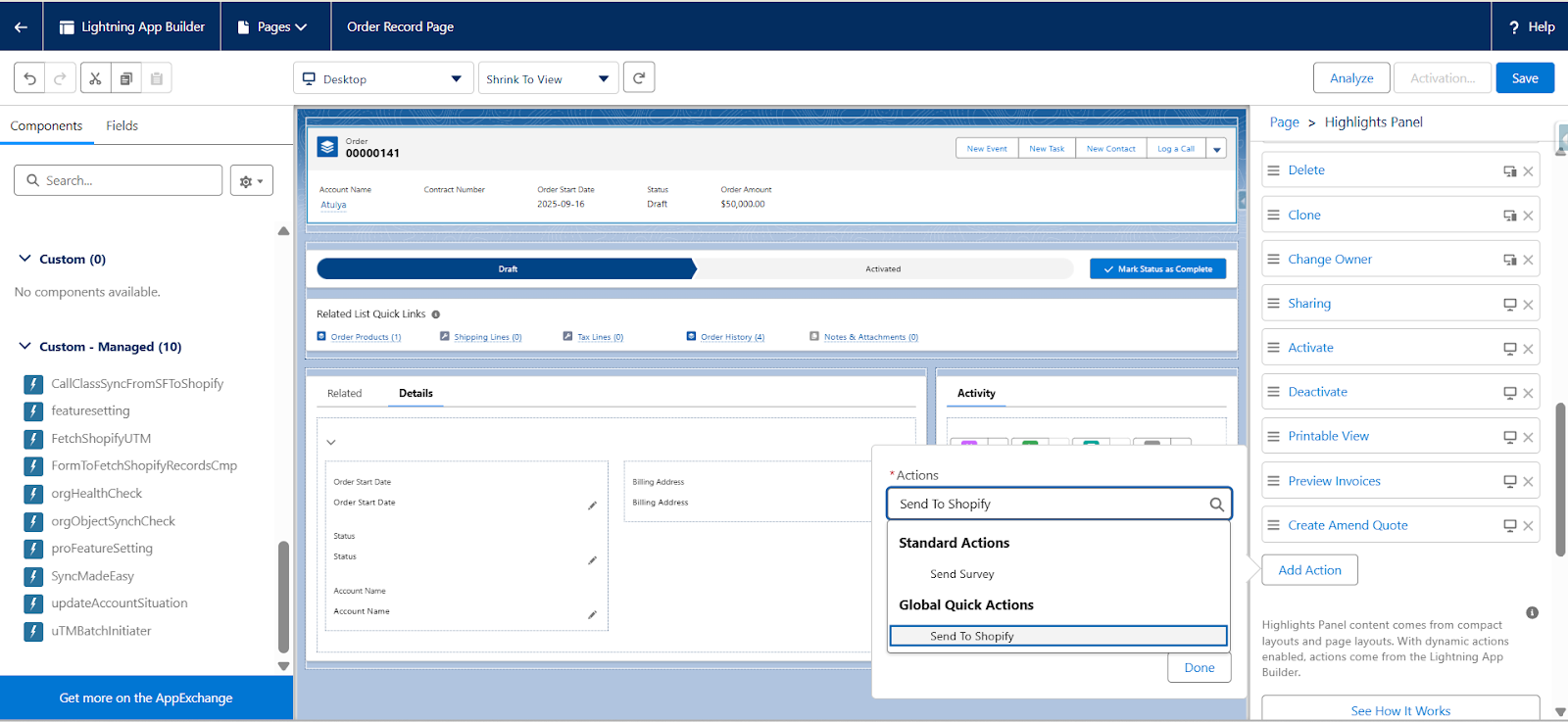Click the Clone action's device visibility icon

coord(1510,216)
